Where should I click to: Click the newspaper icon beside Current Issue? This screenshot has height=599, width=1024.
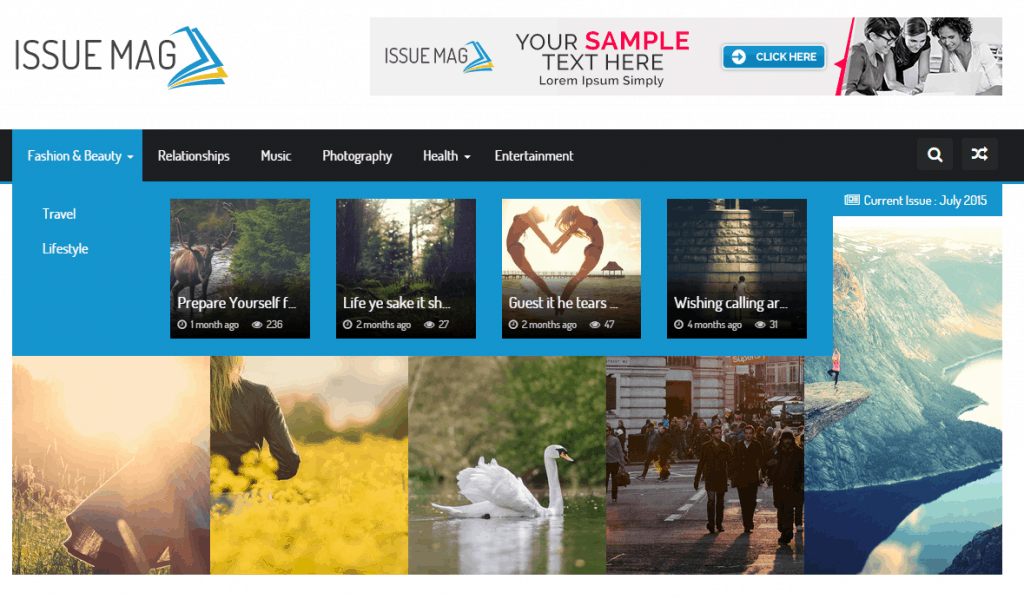point(852,200)
